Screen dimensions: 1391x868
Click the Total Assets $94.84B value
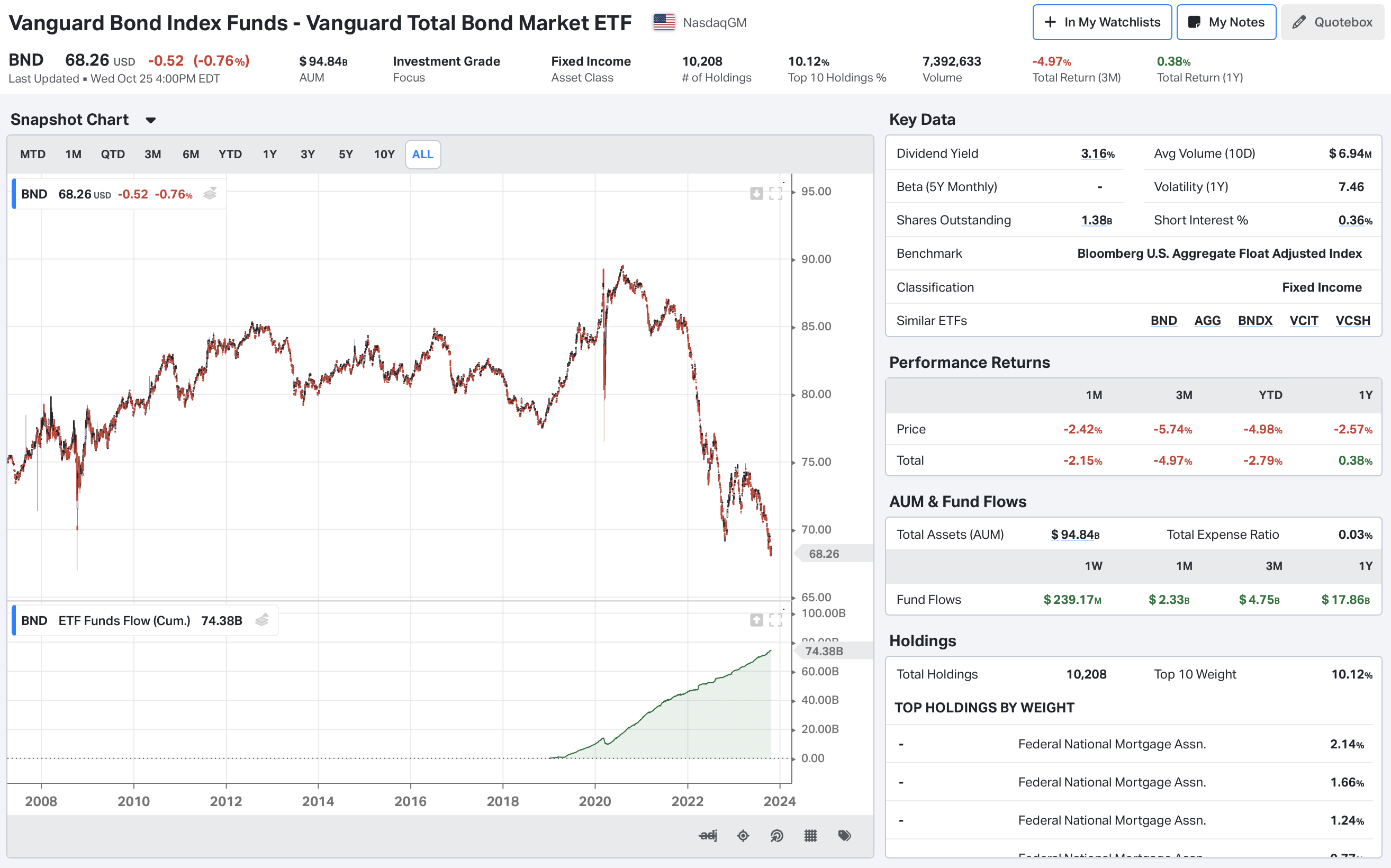[x=1074, y=535]
